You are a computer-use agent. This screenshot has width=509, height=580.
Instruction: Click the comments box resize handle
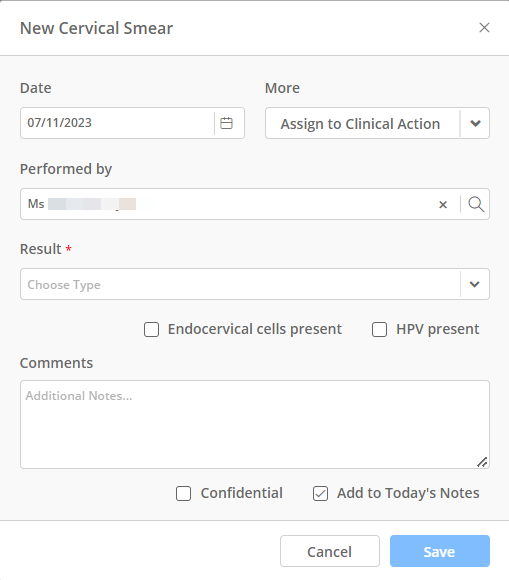pos(482,462)
